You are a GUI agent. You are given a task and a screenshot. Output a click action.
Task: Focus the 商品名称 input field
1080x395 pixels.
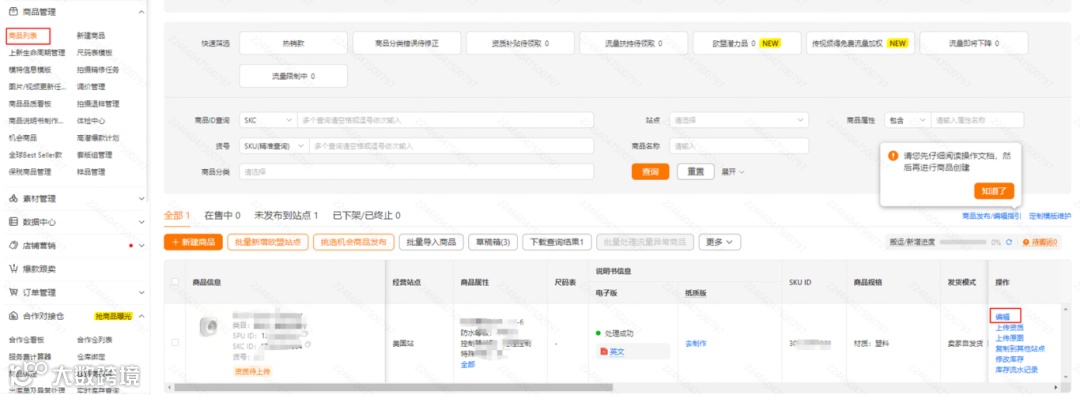[739, 146]
